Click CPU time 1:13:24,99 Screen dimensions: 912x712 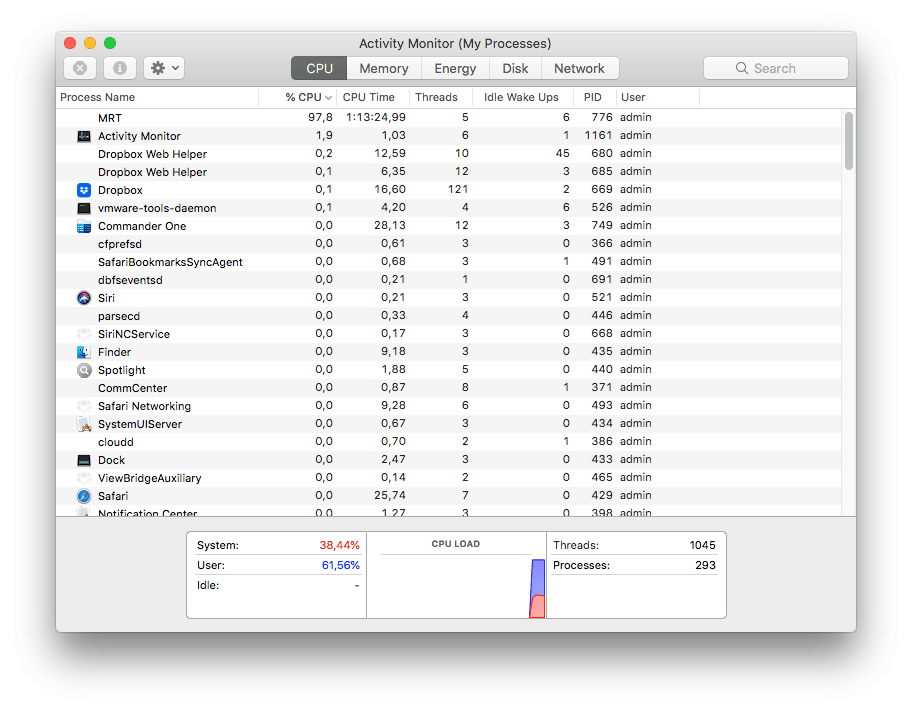(376, 118)
